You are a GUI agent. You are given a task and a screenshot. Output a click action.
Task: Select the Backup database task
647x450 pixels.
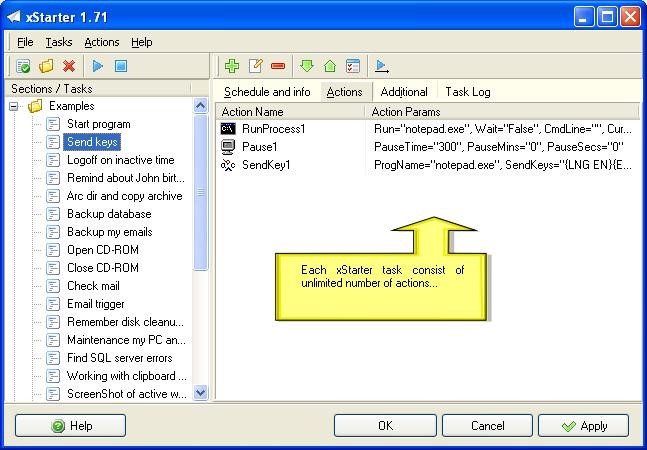coord(109,214)
